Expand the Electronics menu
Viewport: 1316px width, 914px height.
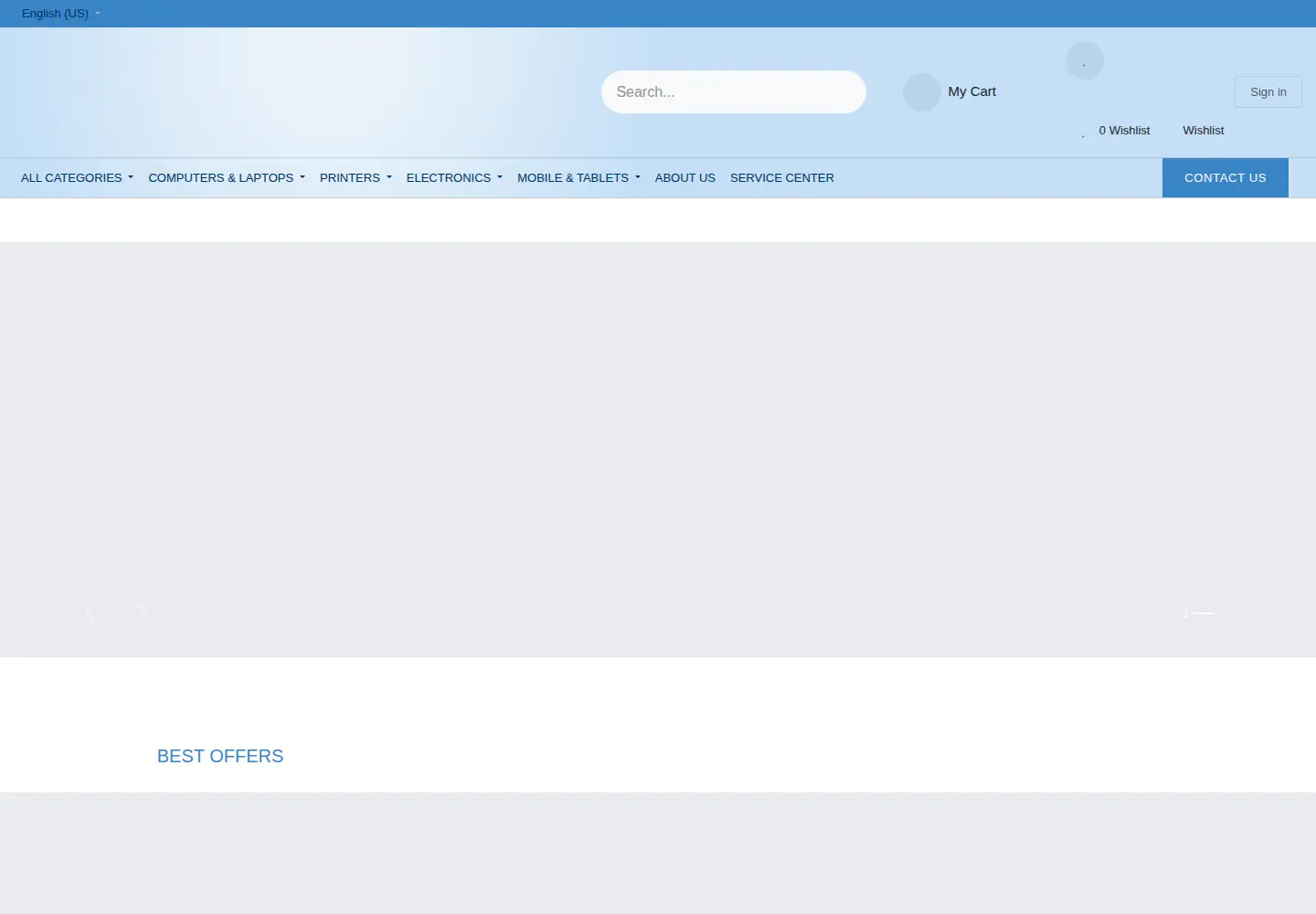point(454,178)
